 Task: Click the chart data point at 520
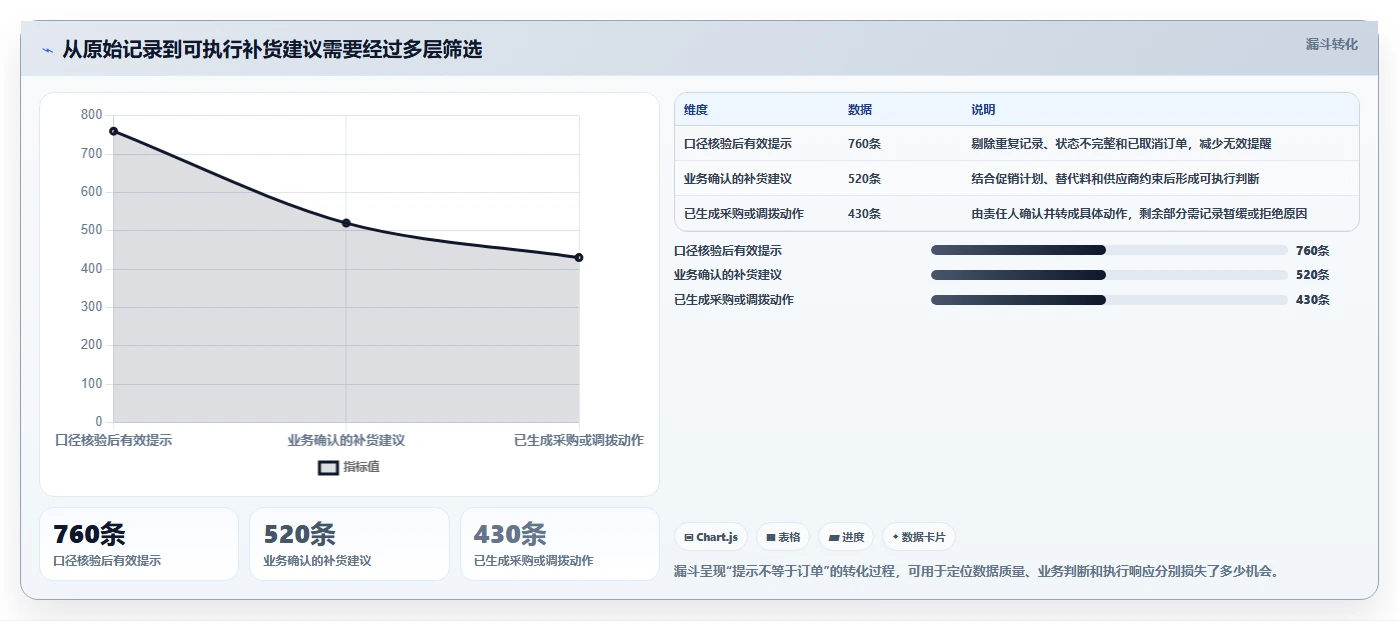coord(346,223)
